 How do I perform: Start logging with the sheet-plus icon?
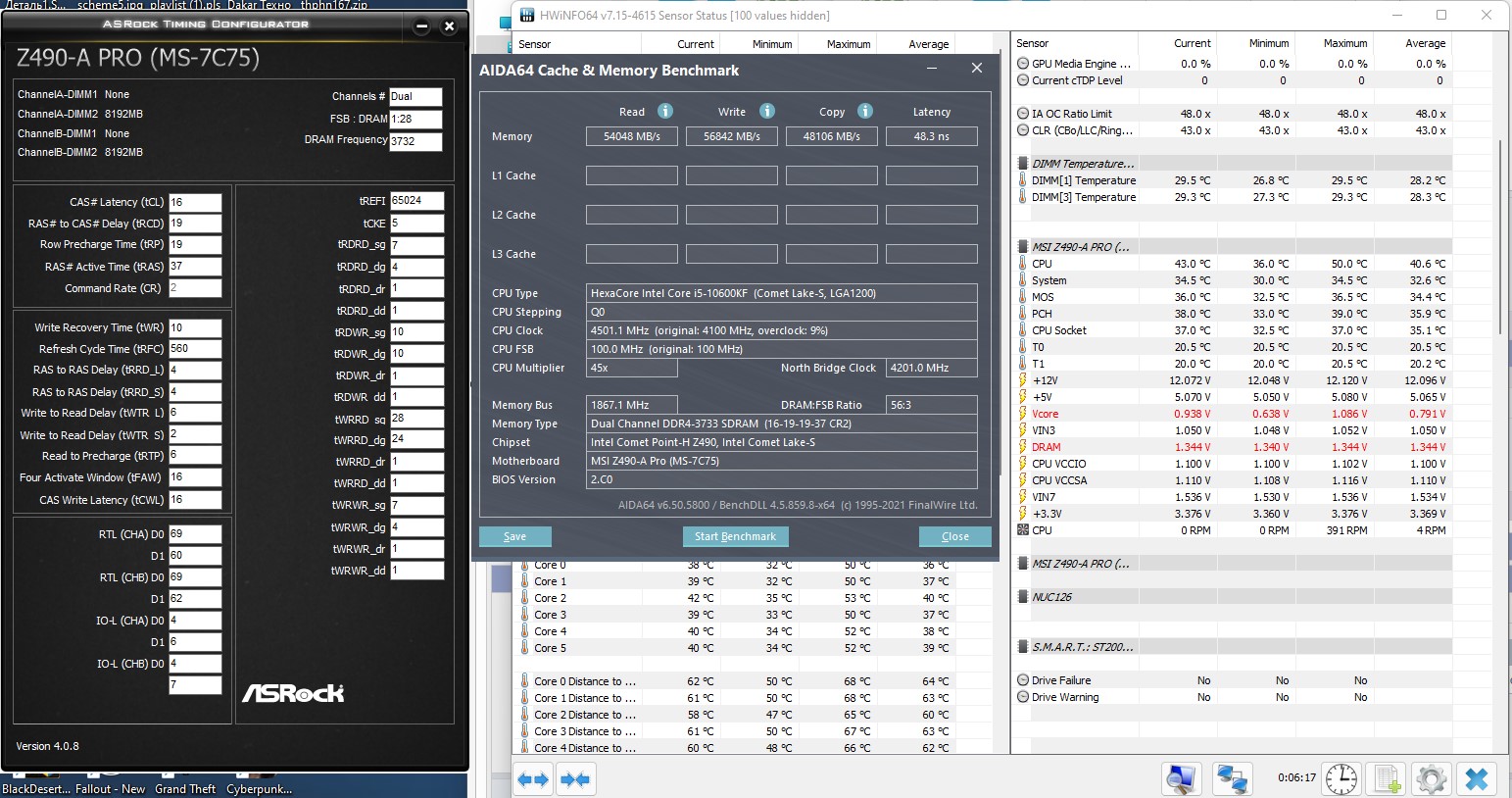tap(1387, 779)
